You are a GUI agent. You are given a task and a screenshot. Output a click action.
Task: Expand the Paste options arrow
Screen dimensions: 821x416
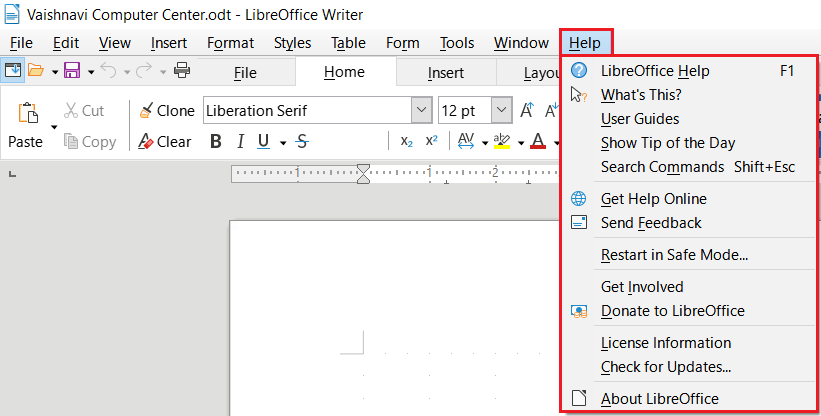pos(53,127)
